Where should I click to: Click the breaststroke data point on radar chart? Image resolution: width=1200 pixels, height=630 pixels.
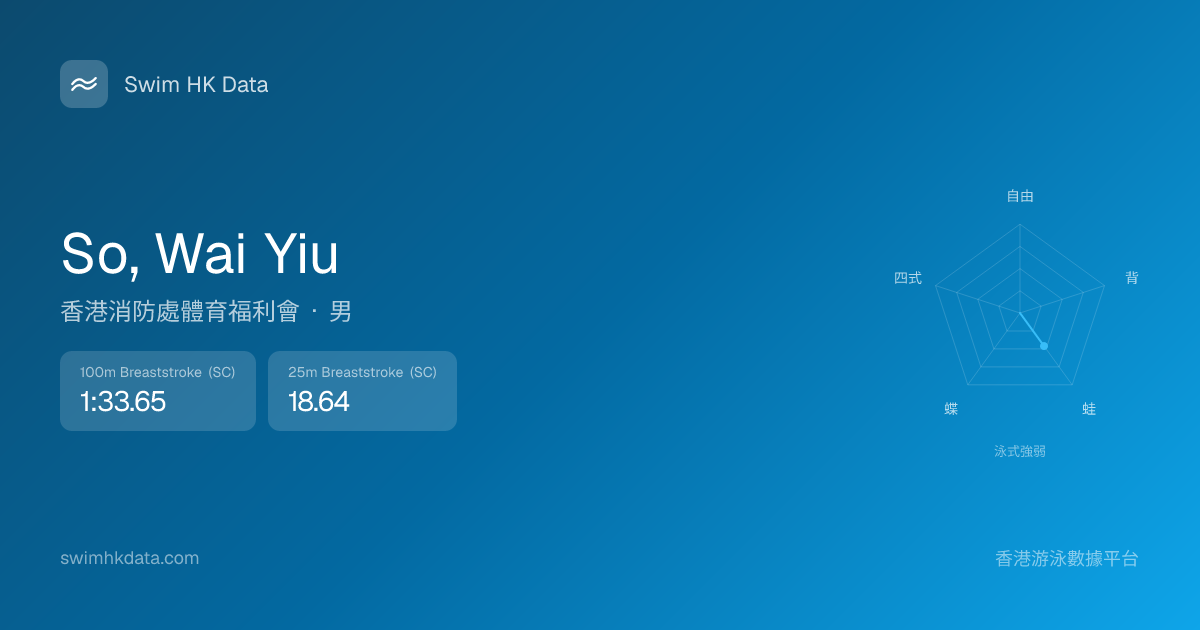[1044, 346]
